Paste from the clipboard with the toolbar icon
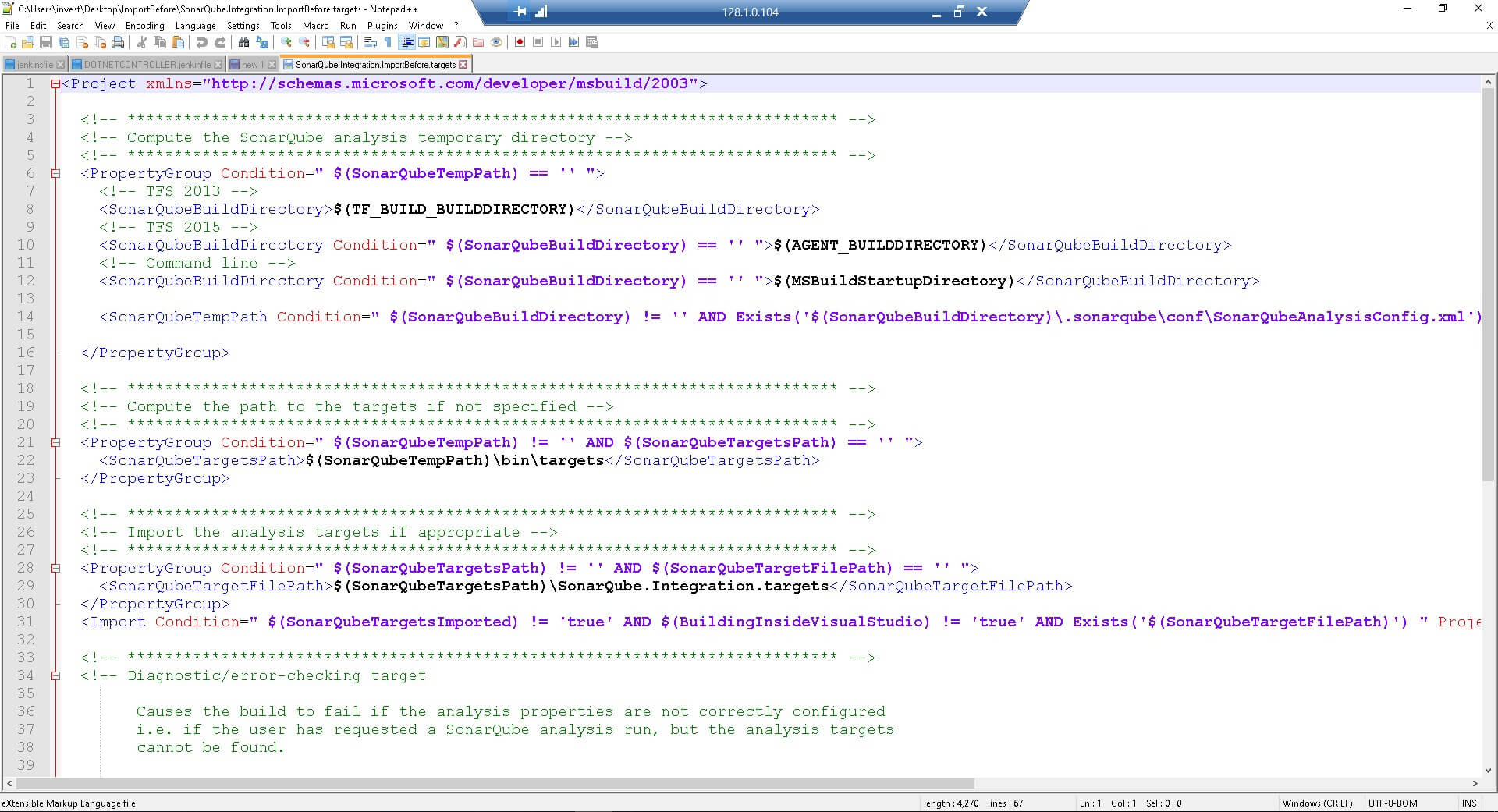 point(178,42)
